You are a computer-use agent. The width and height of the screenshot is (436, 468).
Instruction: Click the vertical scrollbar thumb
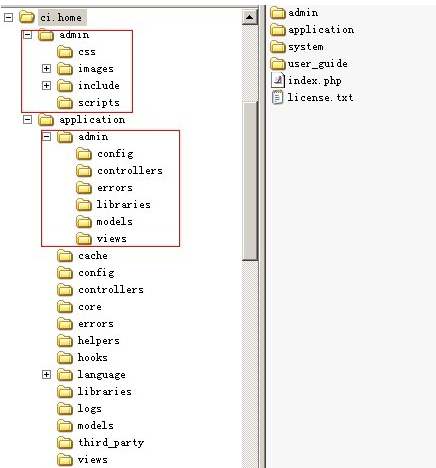point(250,181)
